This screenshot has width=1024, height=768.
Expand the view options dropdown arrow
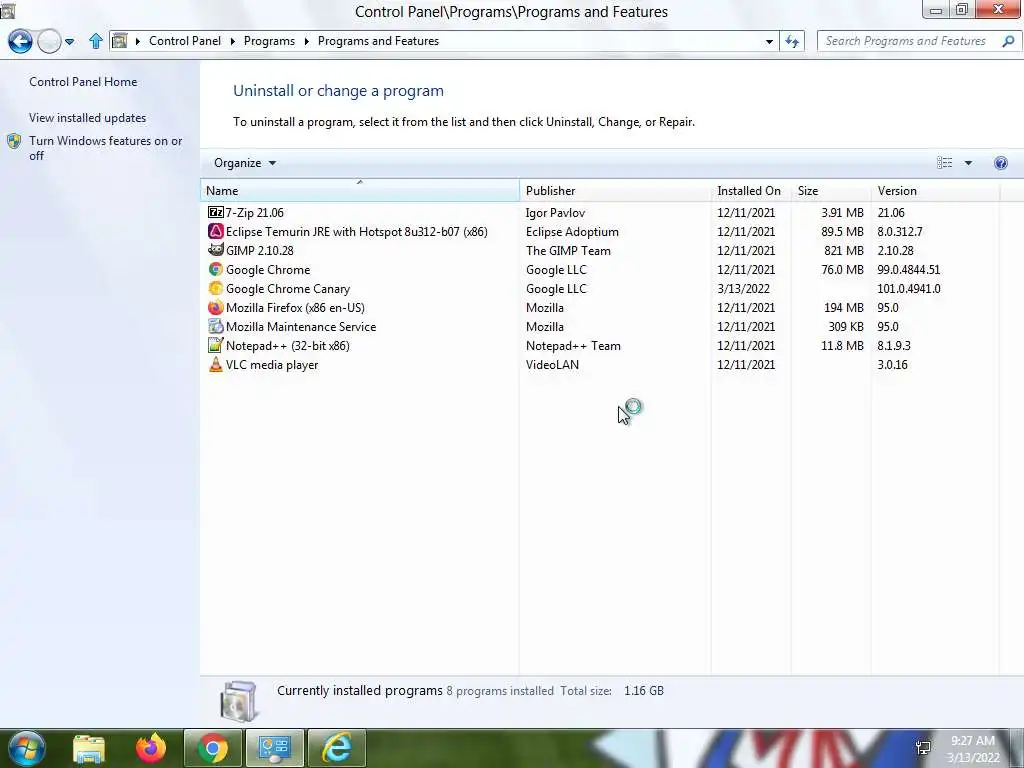click(x=968, y=163)
